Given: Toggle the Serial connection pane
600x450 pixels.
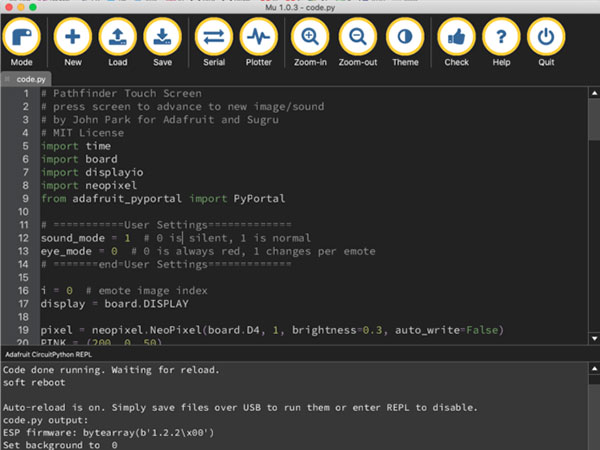Looking at the screenshot, I should [213, 40].
